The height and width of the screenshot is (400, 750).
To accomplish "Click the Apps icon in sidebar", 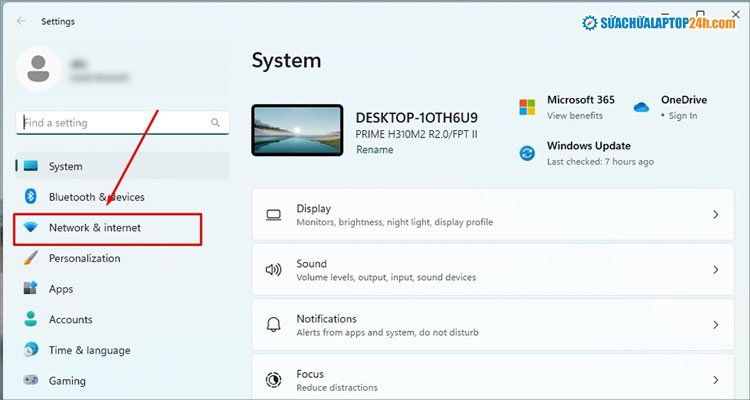I will coord(30,289).
